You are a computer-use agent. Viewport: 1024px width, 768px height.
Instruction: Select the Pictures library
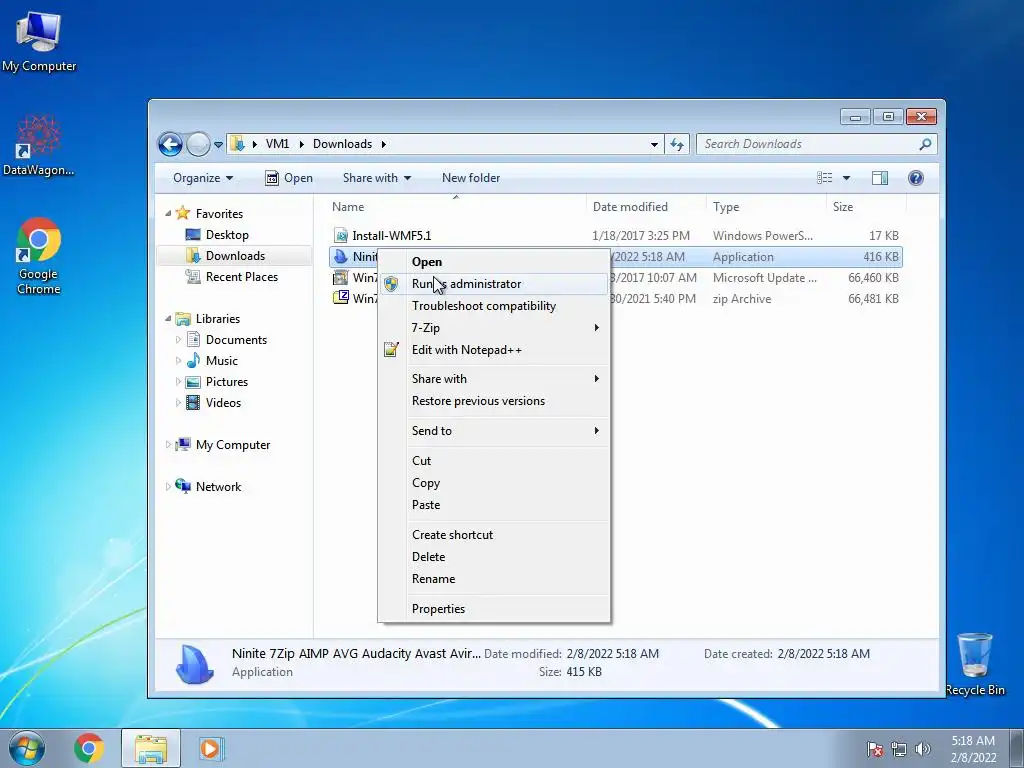(x=227, y=382)
